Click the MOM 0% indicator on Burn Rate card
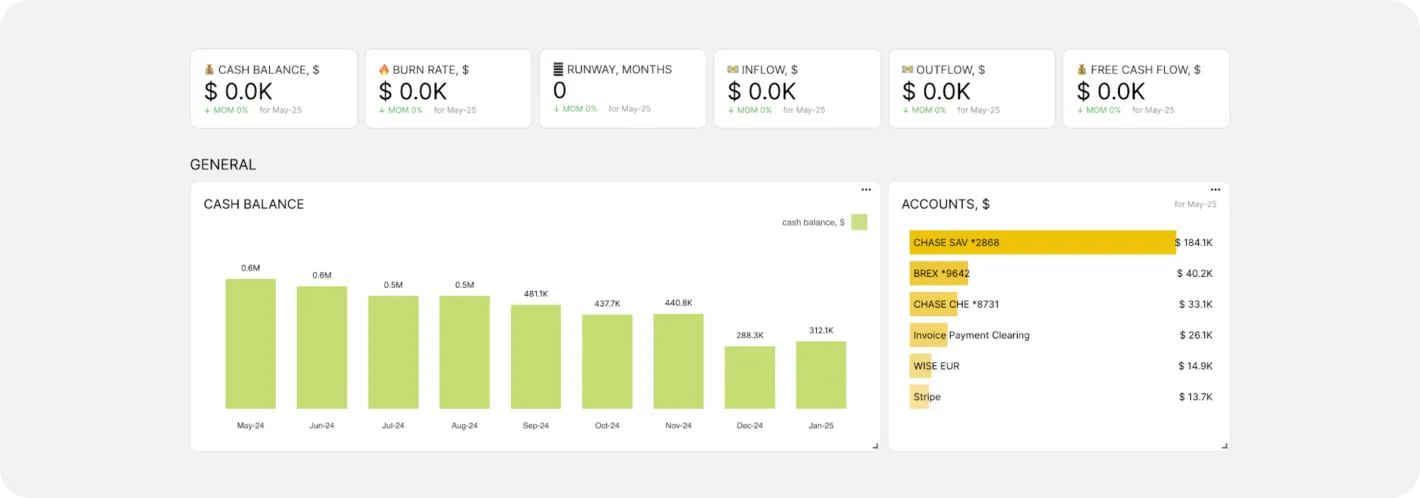 pos(401,110)
